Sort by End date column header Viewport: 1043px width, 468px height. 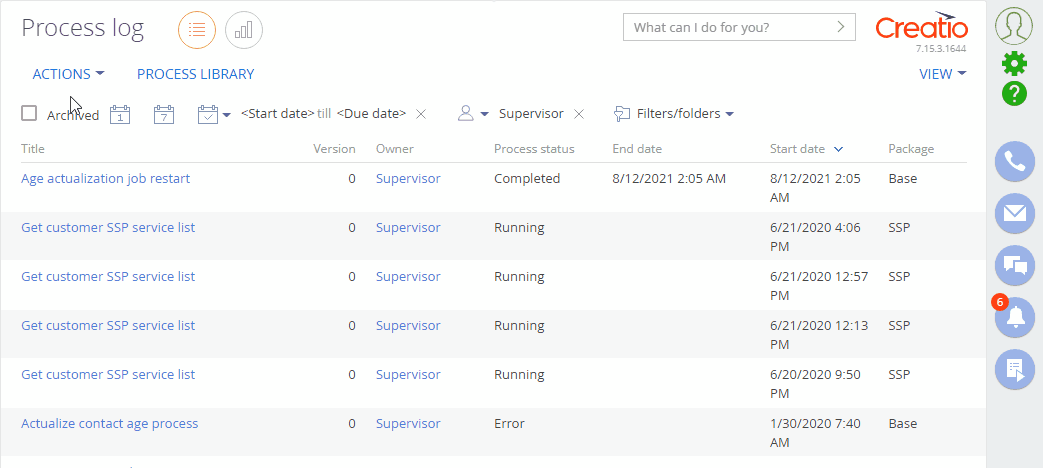(x=637, y=149)
